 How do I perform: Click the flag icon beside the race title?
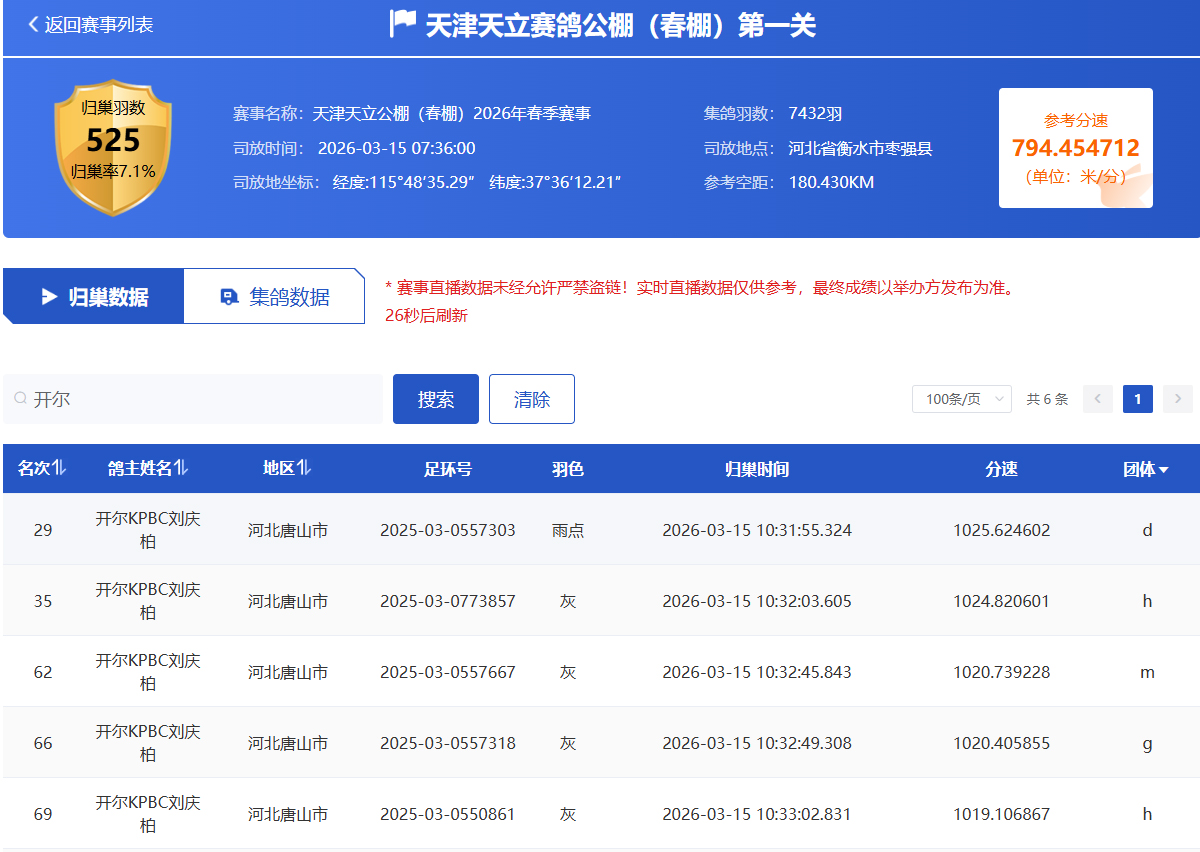pos(402,24)
